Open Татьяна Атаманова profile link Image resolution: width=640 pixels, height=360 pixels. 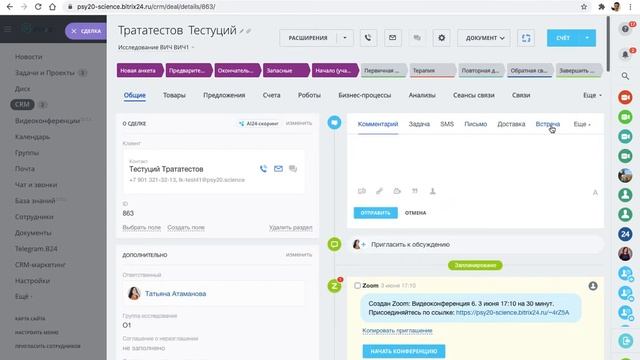(176, 293)
